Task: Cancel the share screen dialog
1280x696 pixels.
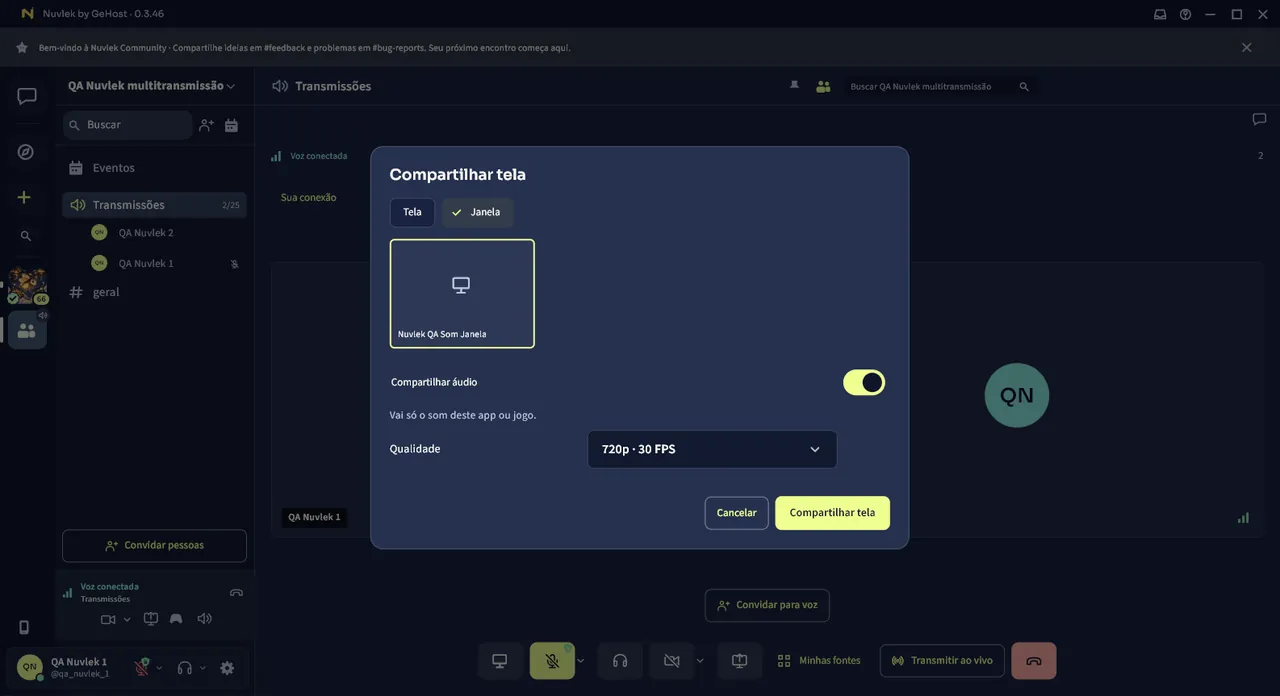Action: [x=737, y=513]
